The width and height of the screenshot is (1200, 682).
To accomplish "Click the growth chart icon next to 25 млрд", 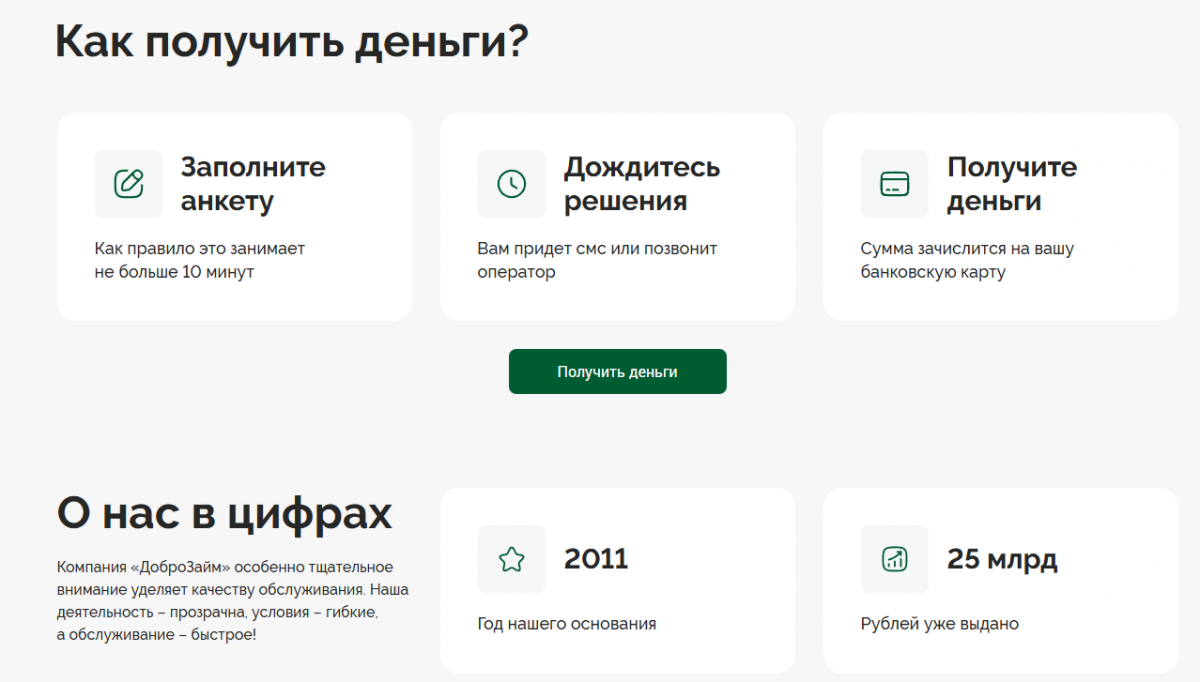I will [894, 559].
